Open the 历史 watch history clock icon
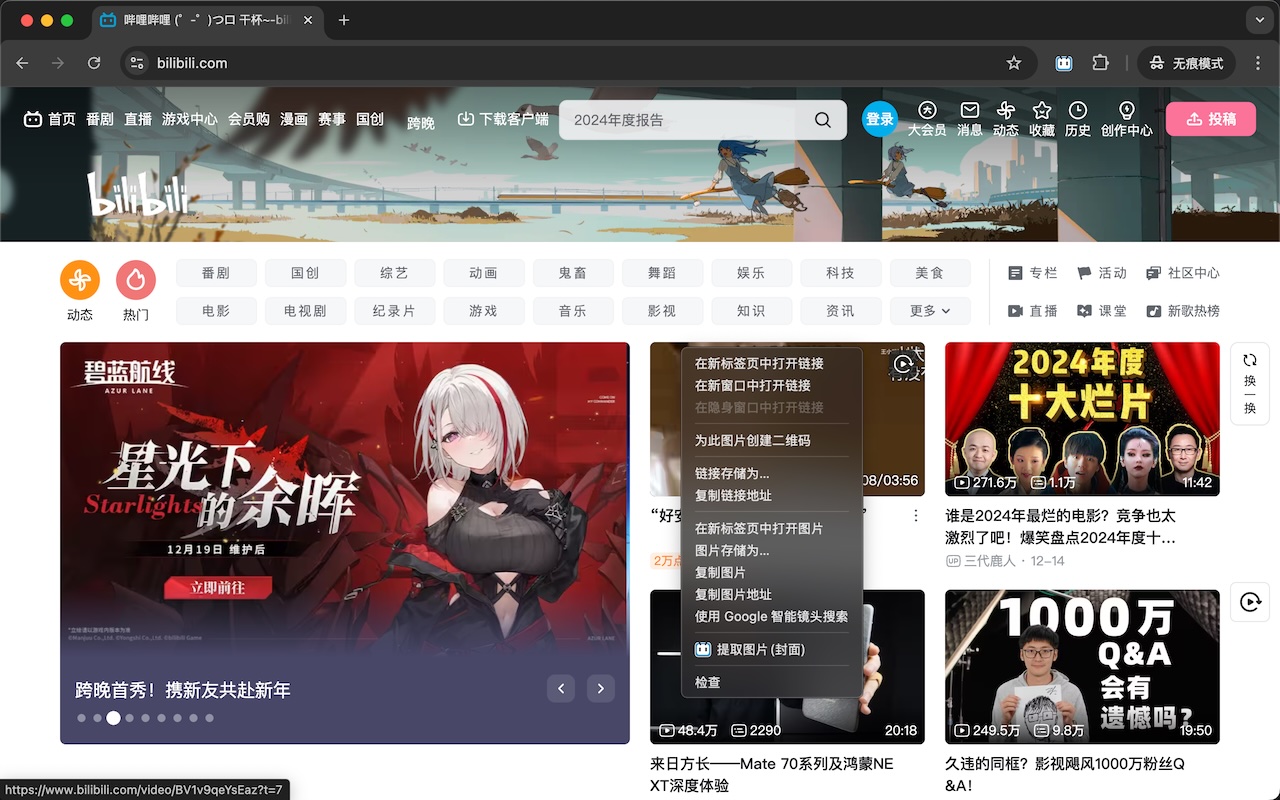 tap(1078, 111)
